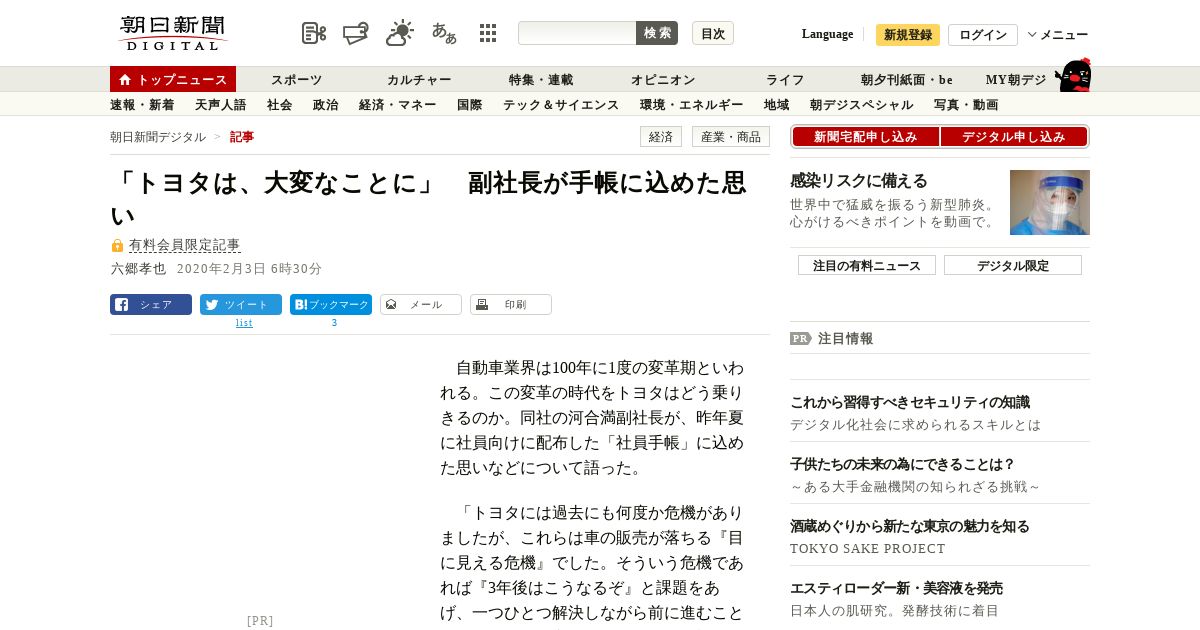
Task: Switch to デジタル限定 tab
Action: coord(1013,265)
